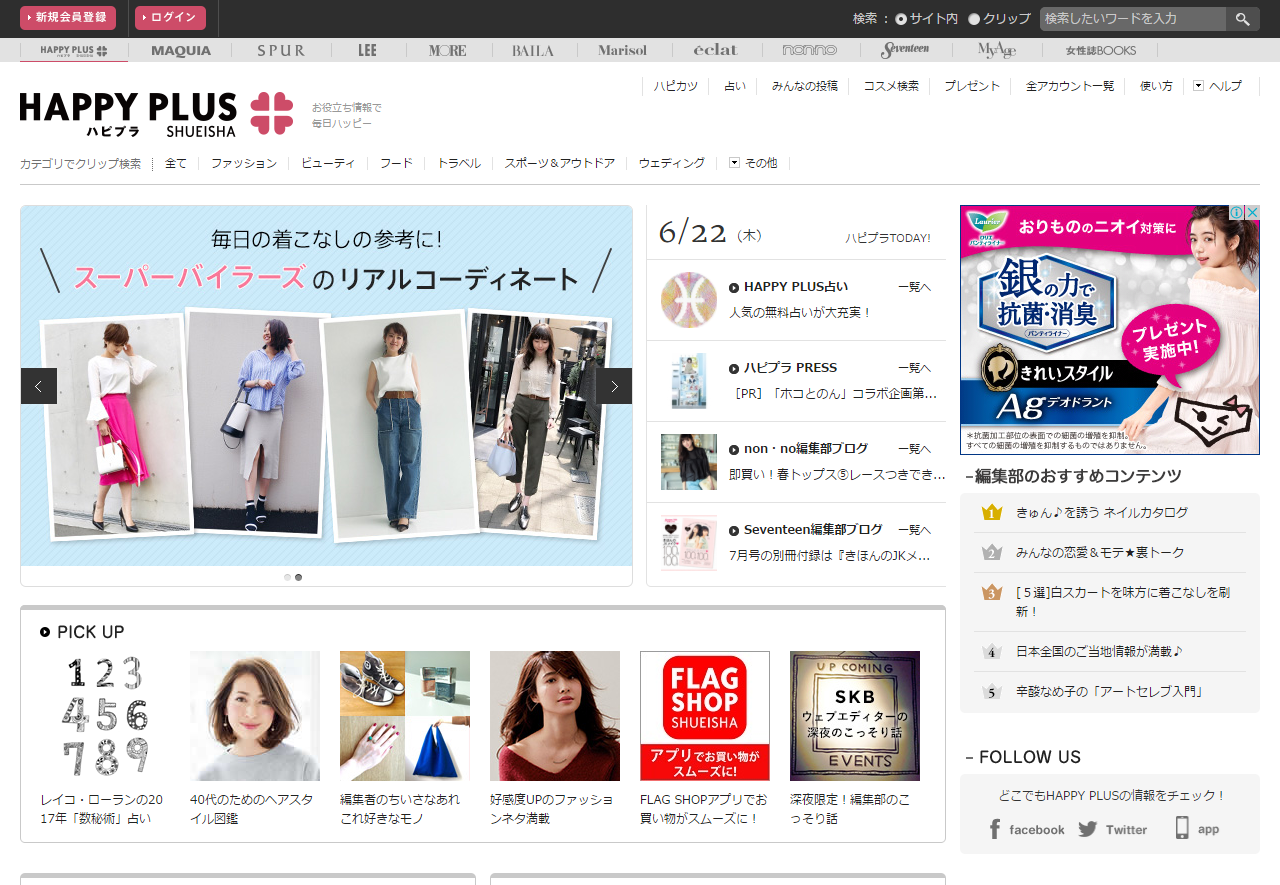Click the ログイン button
Image resolution: width=1280 pixels, height=885 pixels.
170,18
